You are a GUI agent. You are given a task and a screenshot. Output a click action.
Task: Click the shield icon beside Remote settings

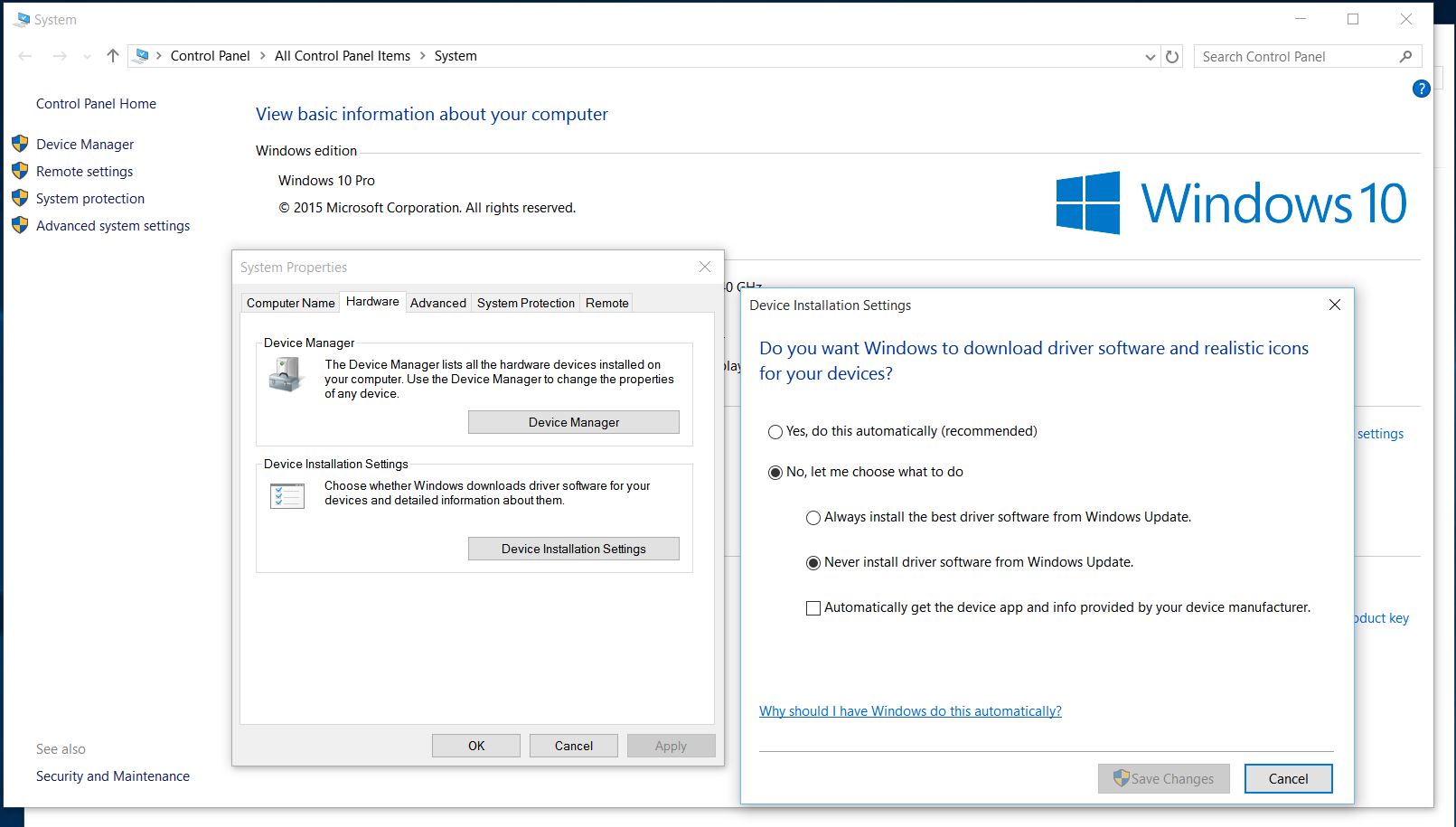coord(20,171)
